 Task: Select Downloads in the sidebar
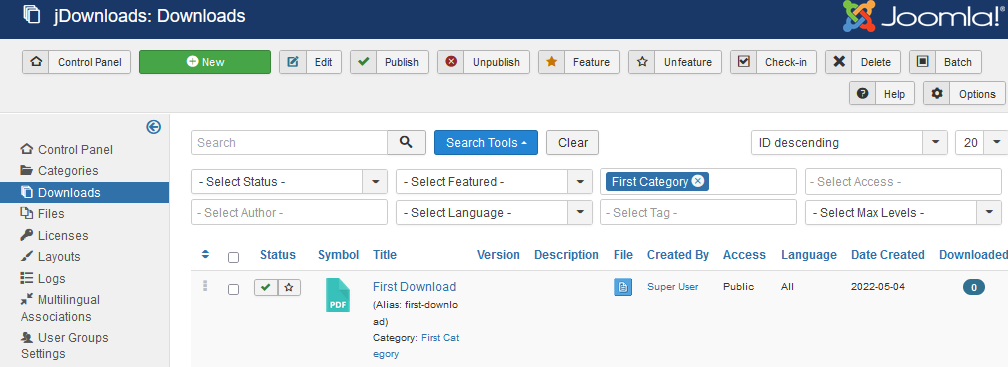[x=85, y=192]
